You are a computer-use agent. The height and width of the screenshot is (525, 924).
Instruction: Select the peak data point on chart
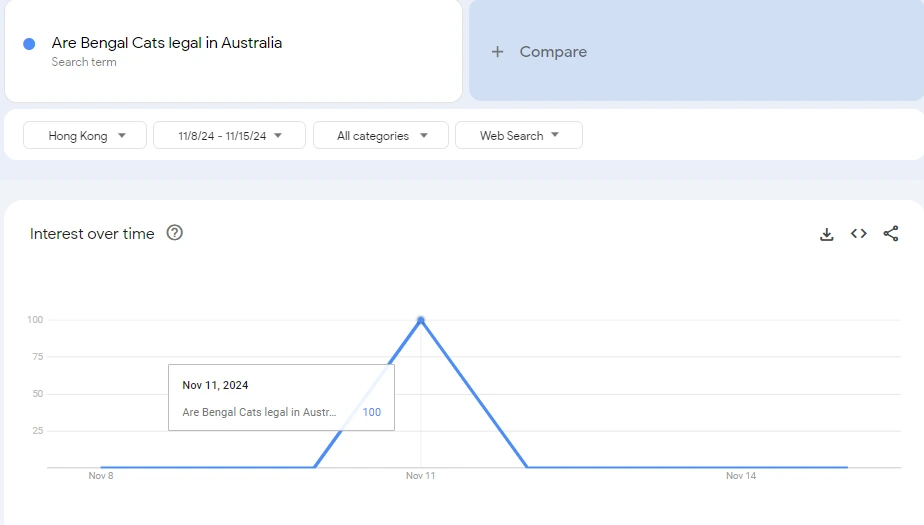pyautogui.click(x=421, y=320)
